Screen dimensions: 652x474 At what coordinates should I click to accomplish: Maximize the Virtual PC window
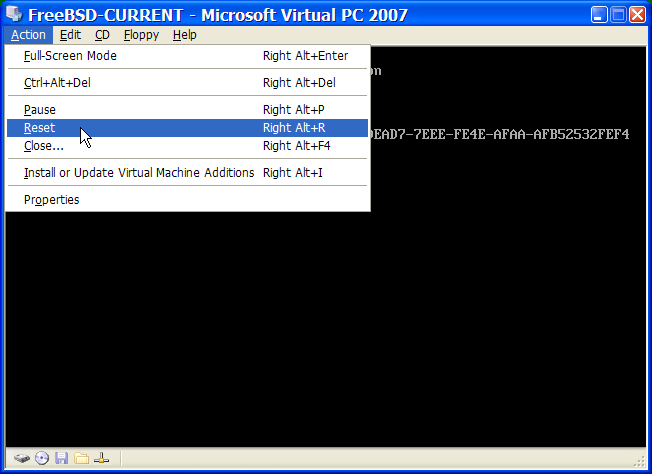coord(618,15)
